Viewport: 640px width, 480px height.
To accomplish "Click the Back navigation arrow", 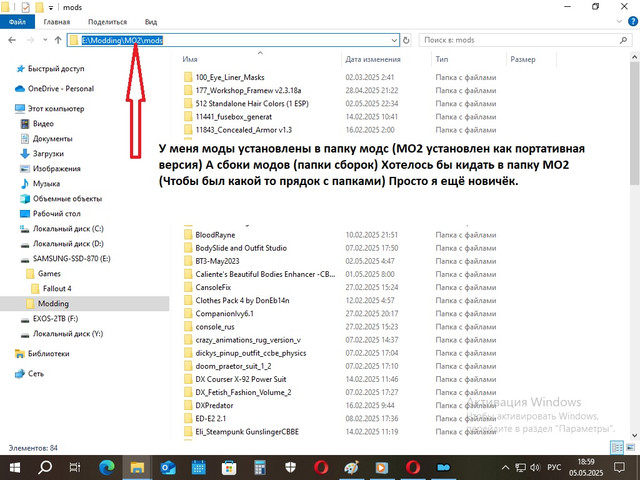I will point(12,40).
